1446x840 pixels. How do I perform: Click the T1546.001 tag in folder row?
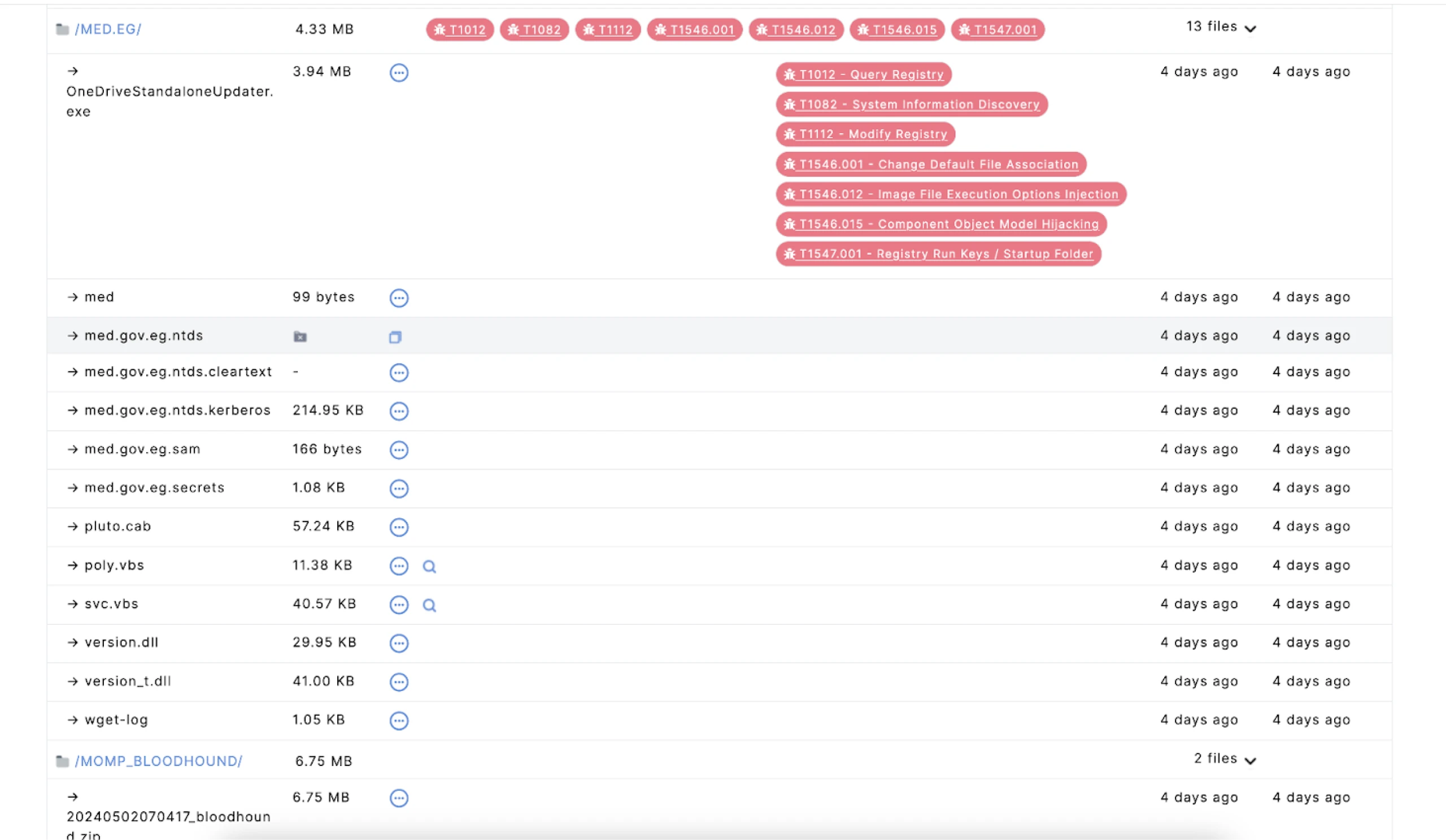tap(694, 30)
